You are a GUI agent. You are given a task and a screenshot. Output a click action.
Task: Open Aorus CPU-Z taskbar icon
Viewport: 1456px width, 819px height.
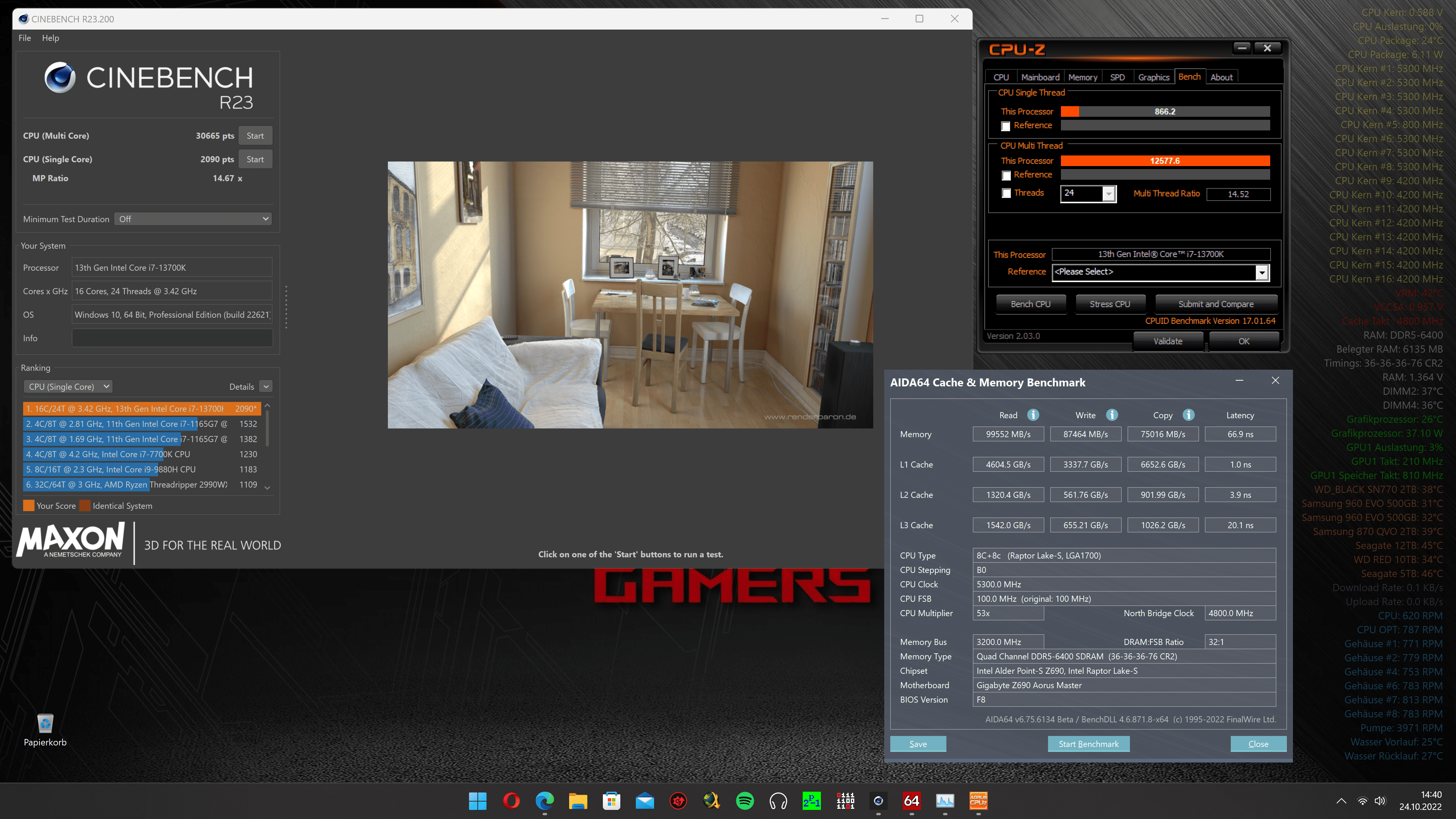978,800
